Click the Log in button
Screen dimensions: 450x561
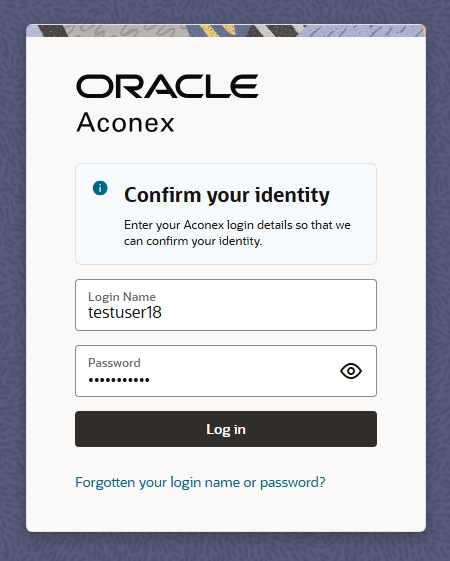[226, 429]
